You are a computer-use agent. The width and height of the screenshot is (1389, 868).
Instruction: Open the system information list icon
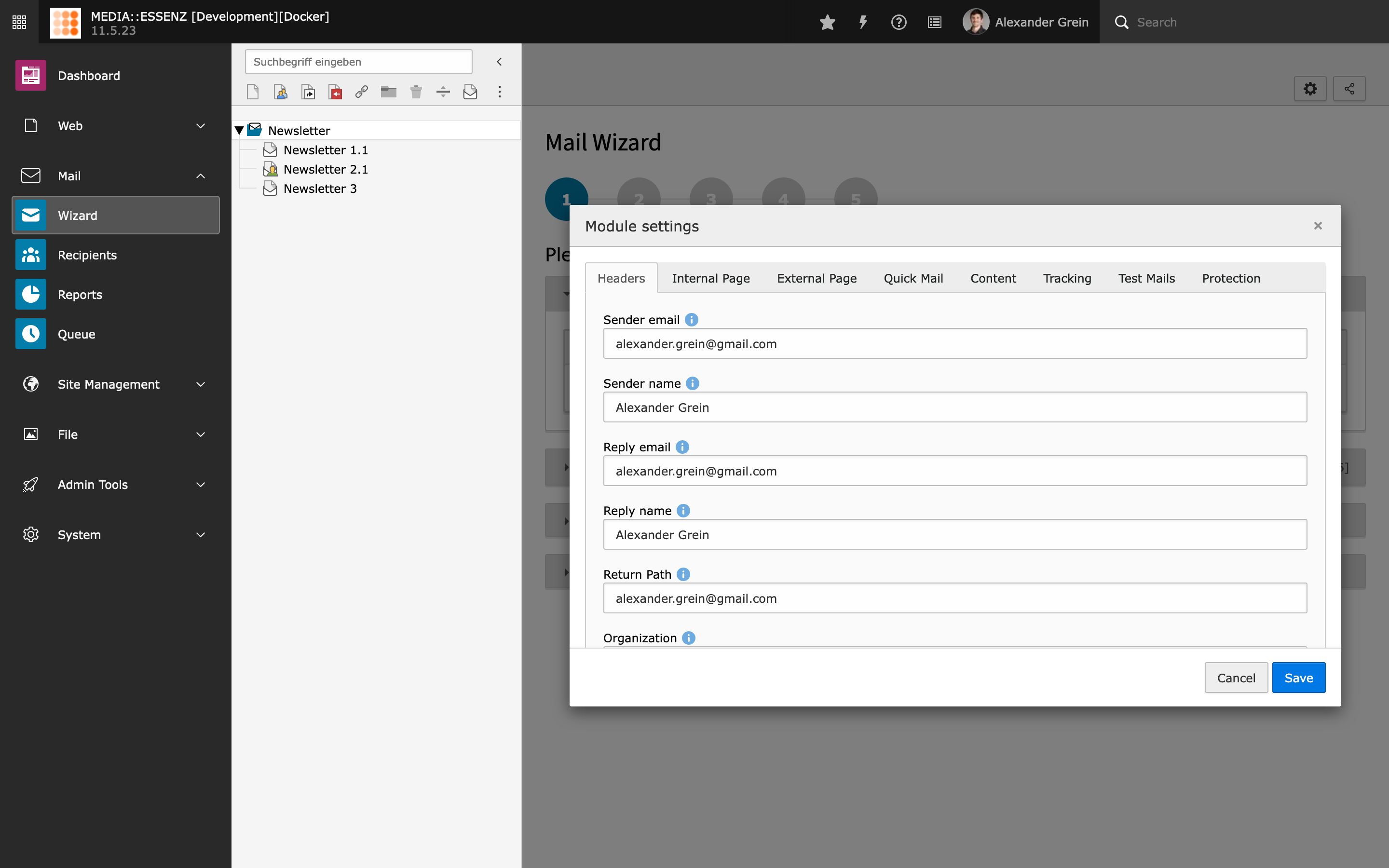934,22
